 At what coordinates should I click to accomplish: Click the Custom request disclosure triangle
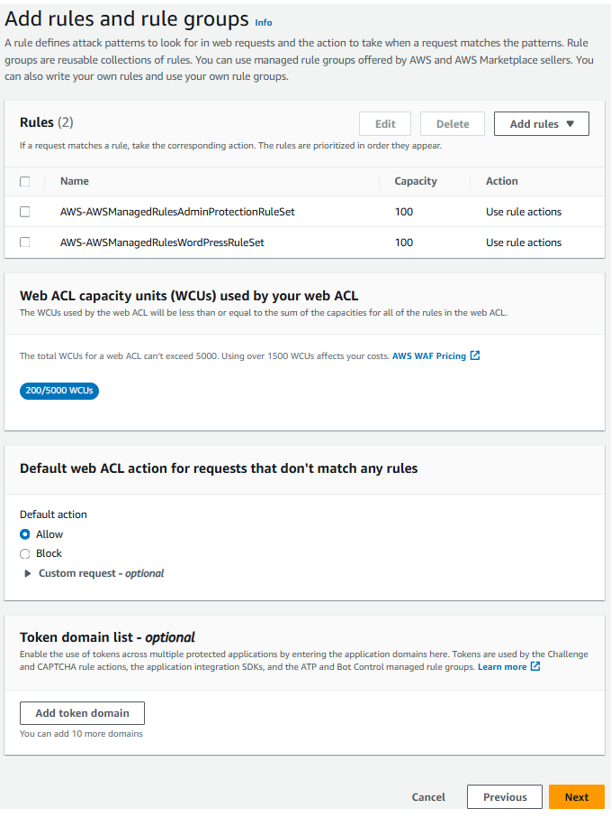click(27, 573)
